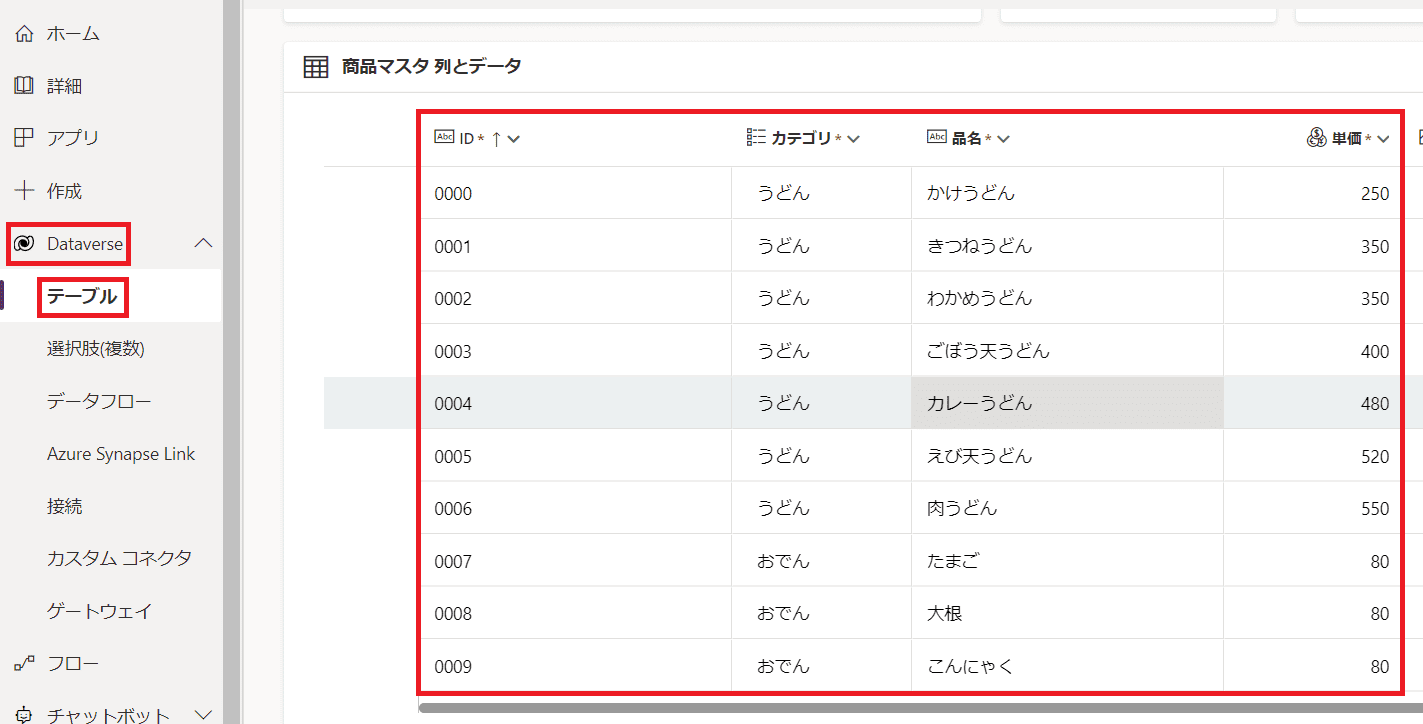
Task: Click the カテゴリ column header label
Action: point(801,139)
